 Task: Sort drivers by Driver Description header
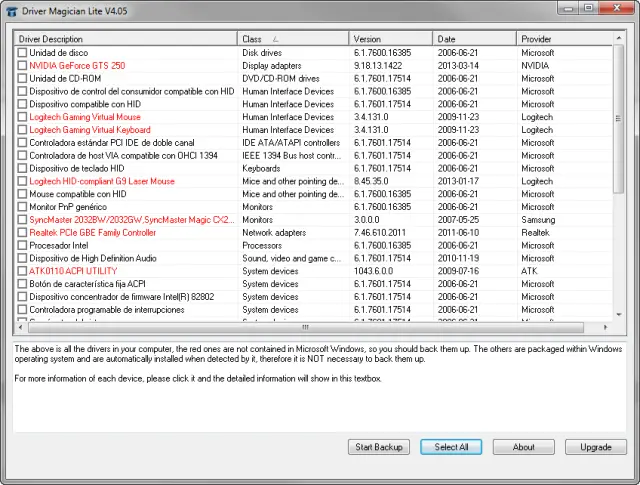pyautogui.click(x=125, y=39)
